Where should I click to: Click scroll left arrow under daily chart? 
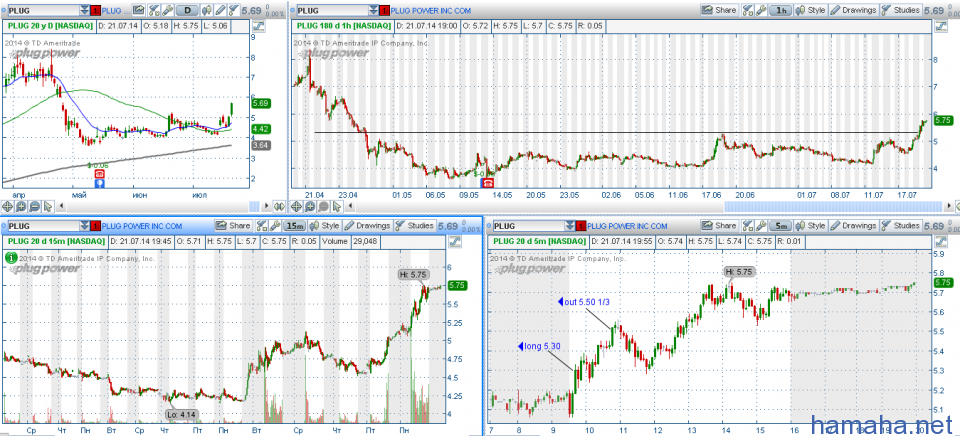[61, 206]
